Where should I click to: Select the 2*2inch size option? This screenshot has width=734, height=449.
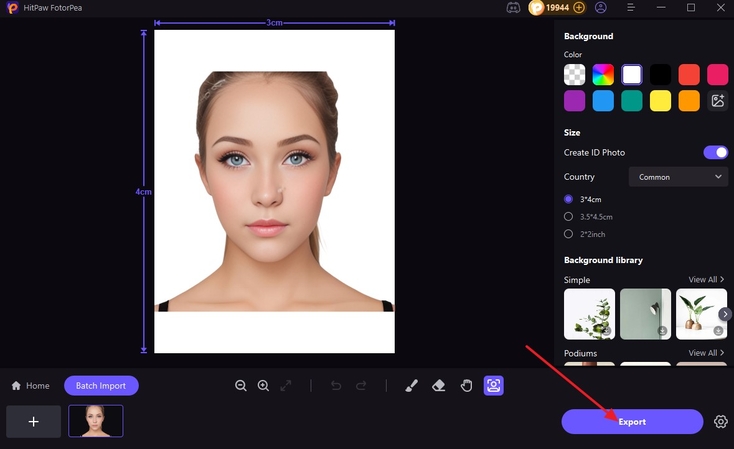(585, 234)
